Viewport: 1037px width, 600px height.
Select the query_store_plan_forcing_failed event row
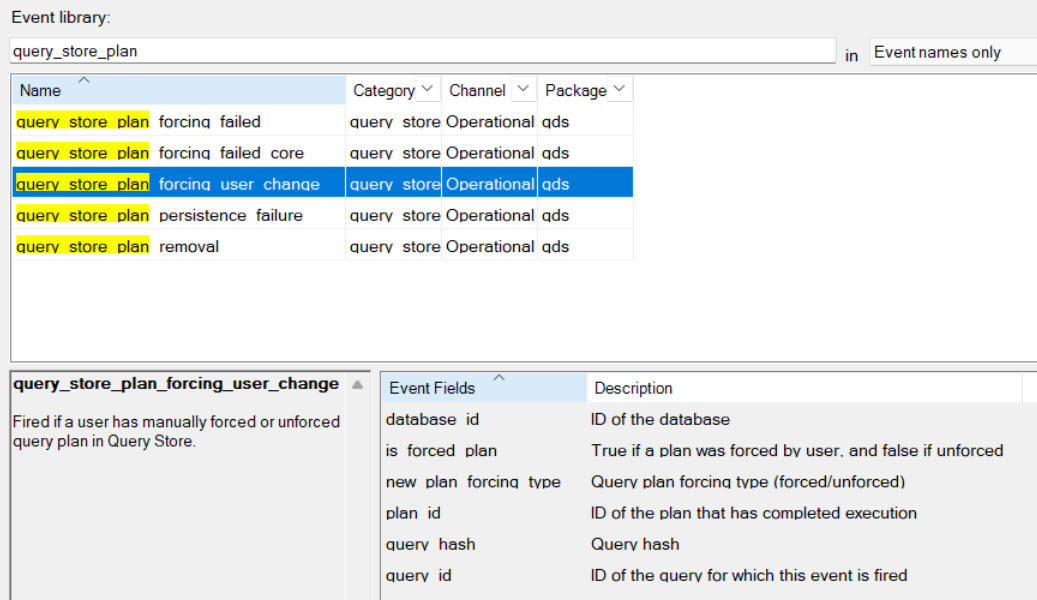click(323, 122)
